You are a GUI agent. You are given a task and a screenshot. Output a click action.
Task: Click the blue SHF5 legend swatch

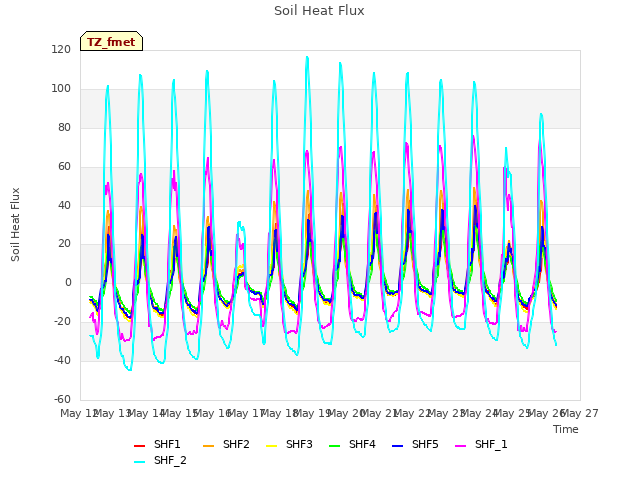tap(398, 445)
